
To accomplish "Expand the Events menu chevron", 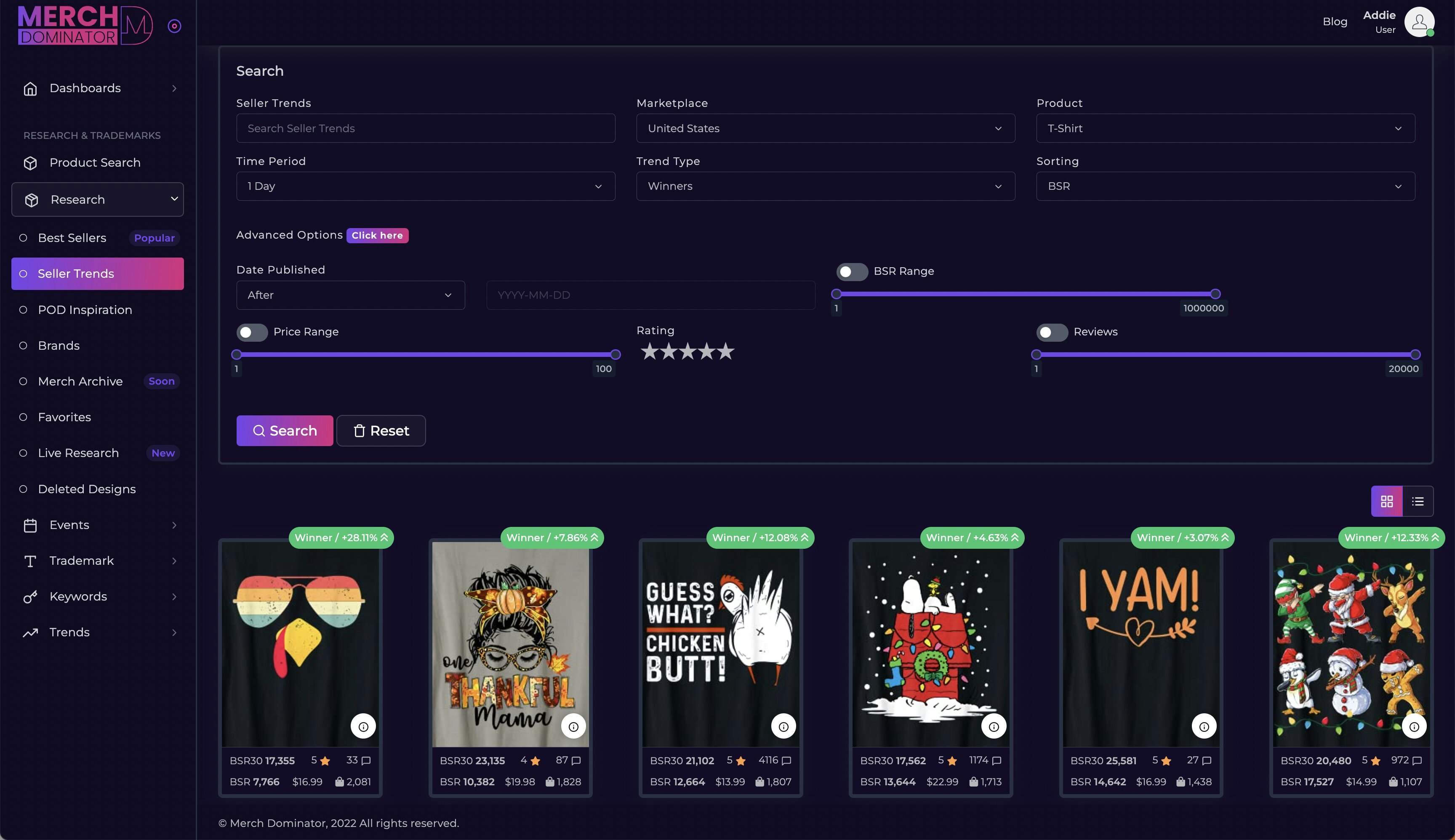I will click(174, 525).
